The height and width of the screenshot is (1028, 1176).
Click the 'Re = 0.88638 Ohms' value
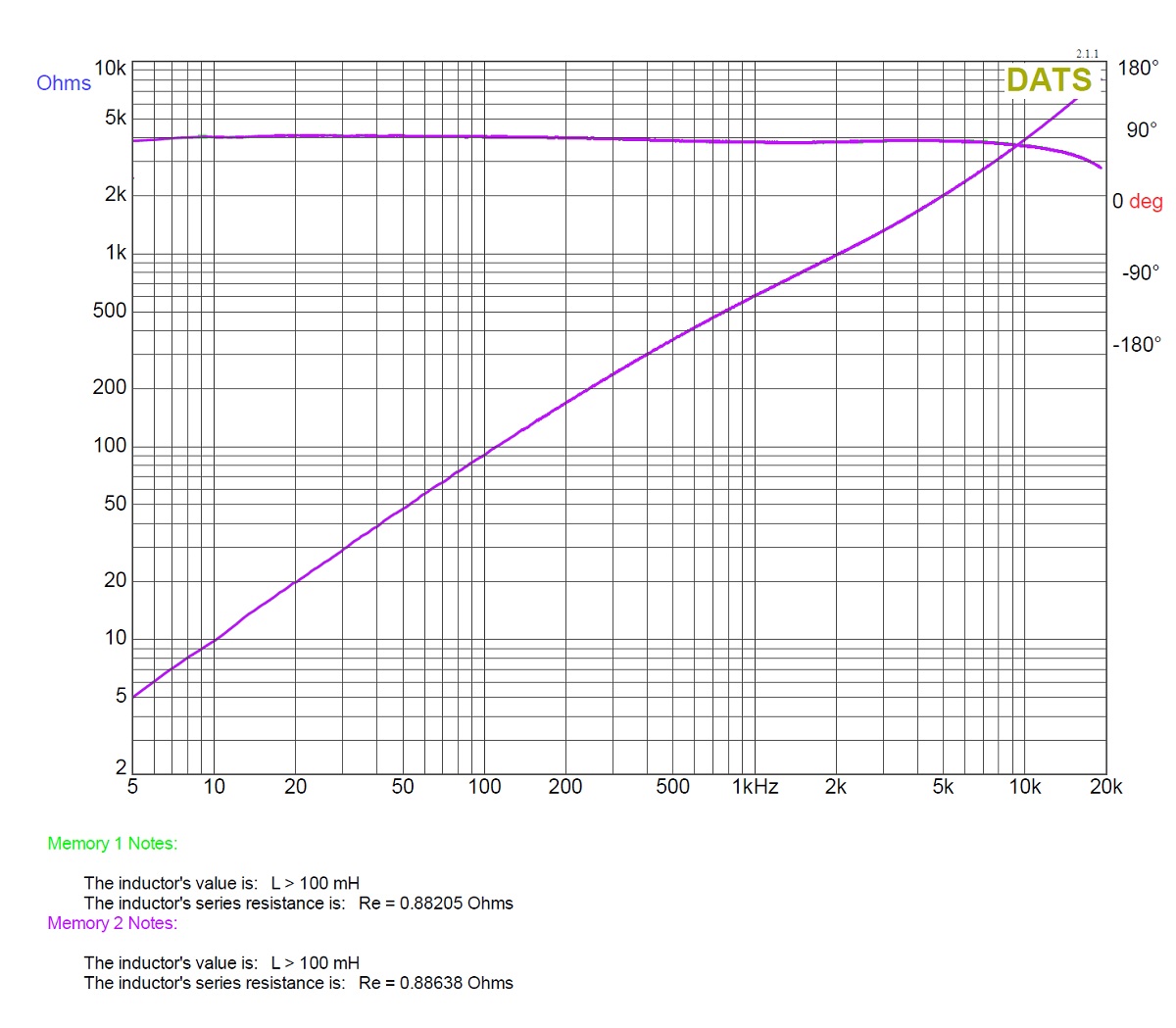436,983
